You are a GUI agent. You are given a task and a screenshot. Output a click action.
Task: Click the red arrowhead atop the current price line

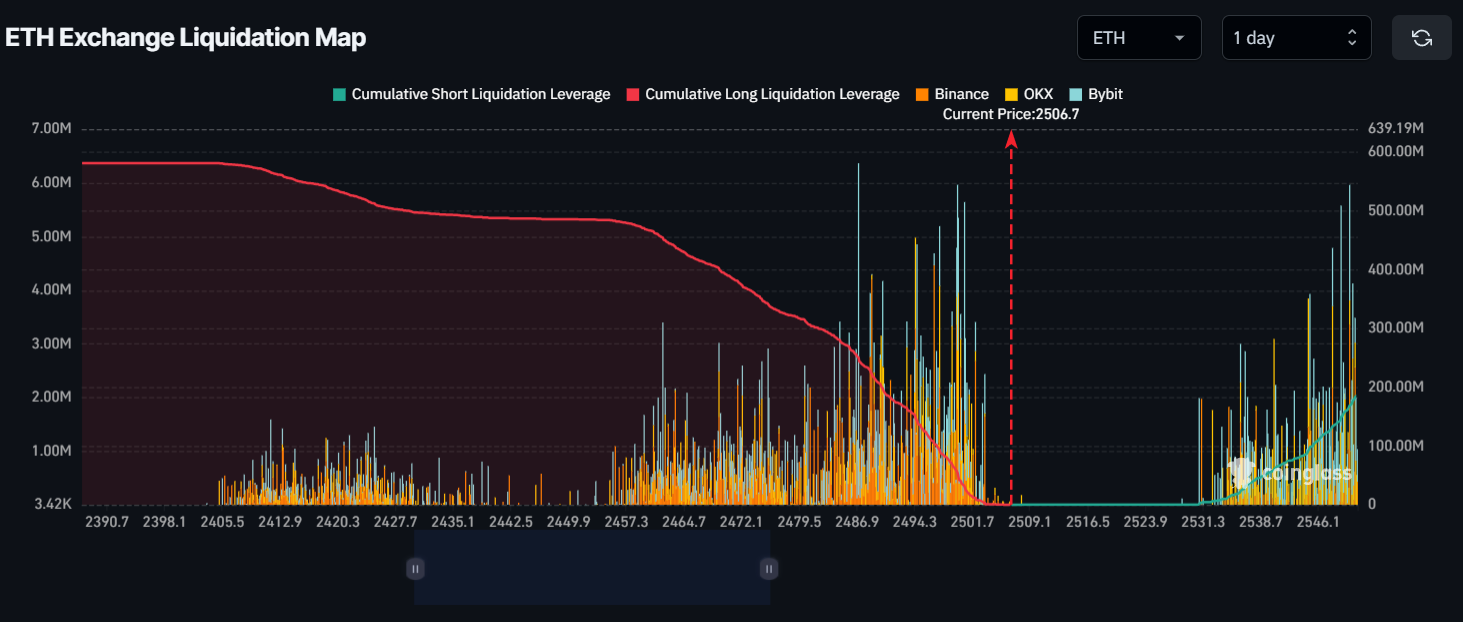[1011, 139]
